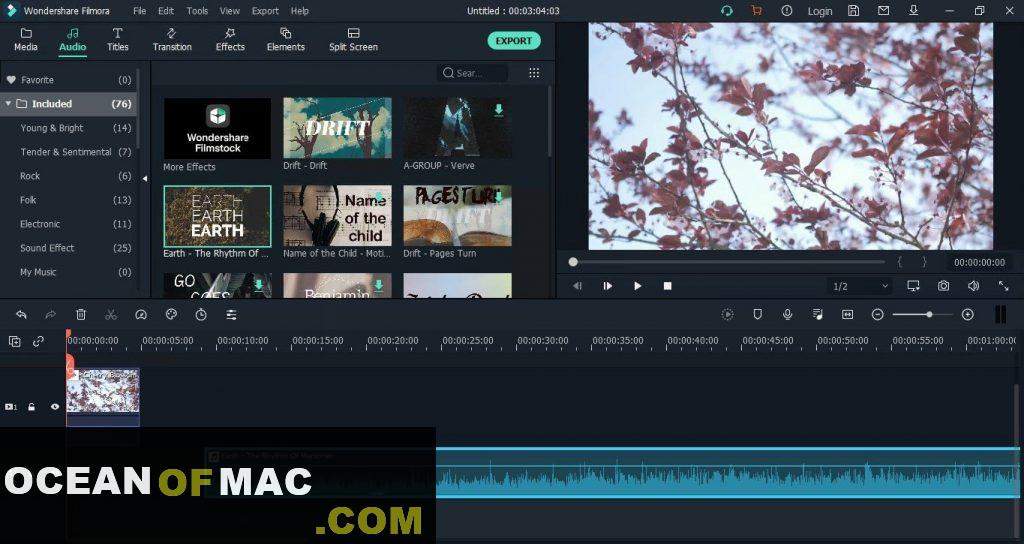Image resolution: width=1024 pixels, height=544 pixels.
Task: Open the Transition tab
Action: pyautogui.click(x=172, y=40)
